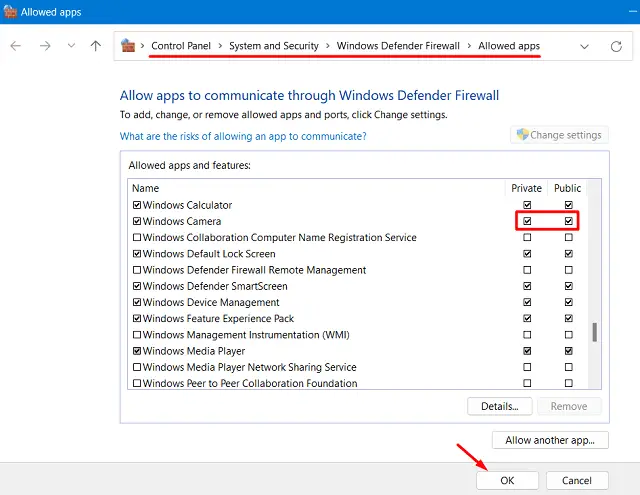Click Allow another app button
The height and width of the screenshot is (495, 640).
point(550,440)
